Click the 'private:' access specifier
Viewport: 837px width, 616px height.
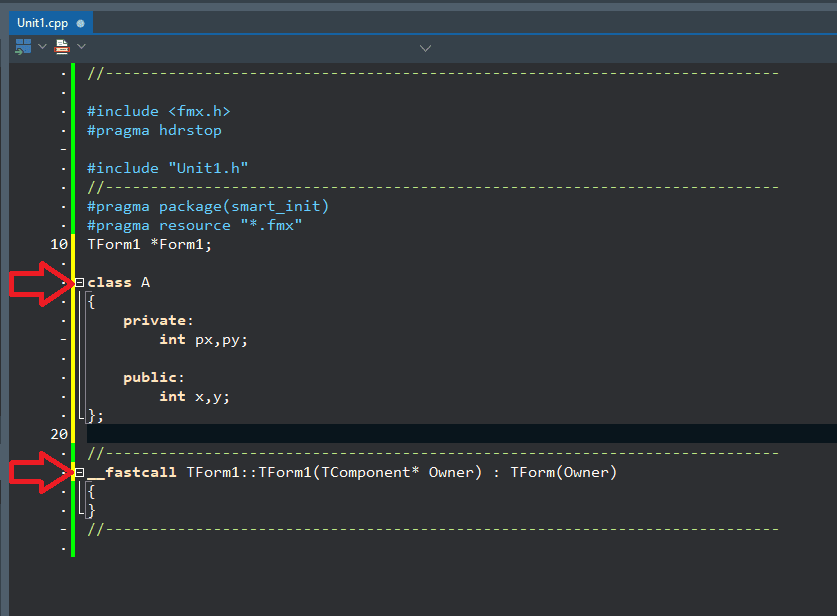(158, 321)
